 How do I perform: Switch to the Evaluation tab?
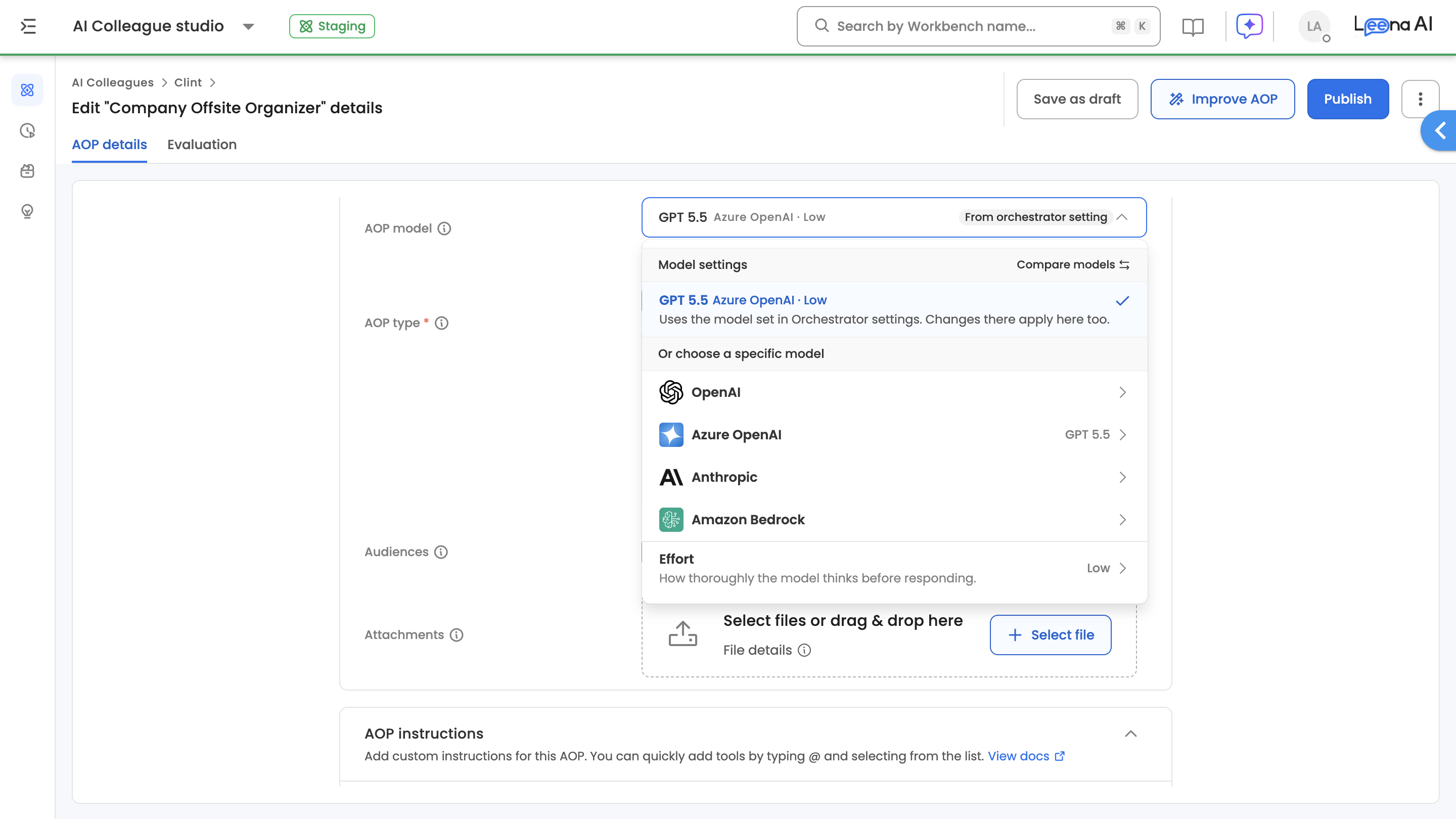tap(202, 145)
